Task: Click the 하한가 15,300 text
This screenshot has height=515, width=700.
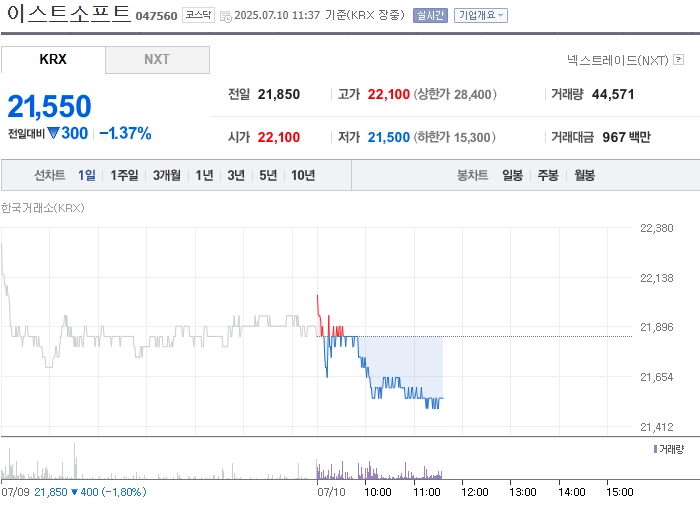Action: pos(454,137)
